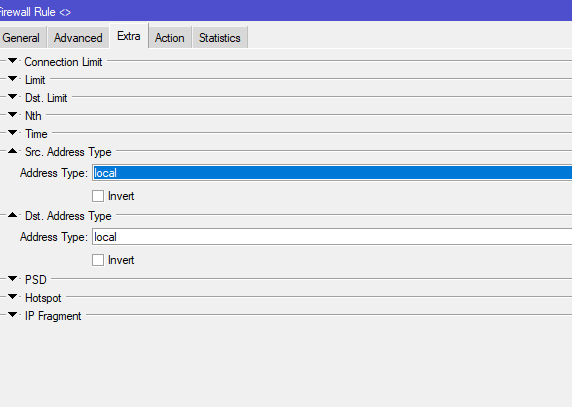Open the Advanced tab

click(78, 38)
